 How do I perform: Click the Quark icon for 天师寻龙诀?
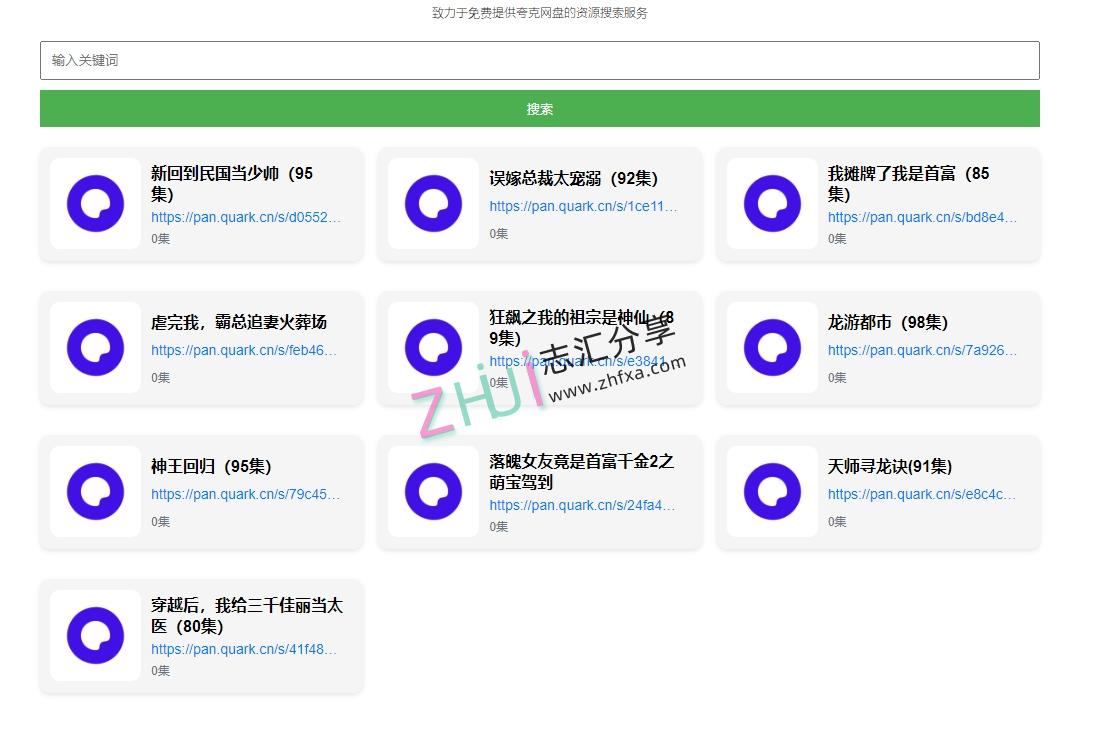[x=771, y=491]
